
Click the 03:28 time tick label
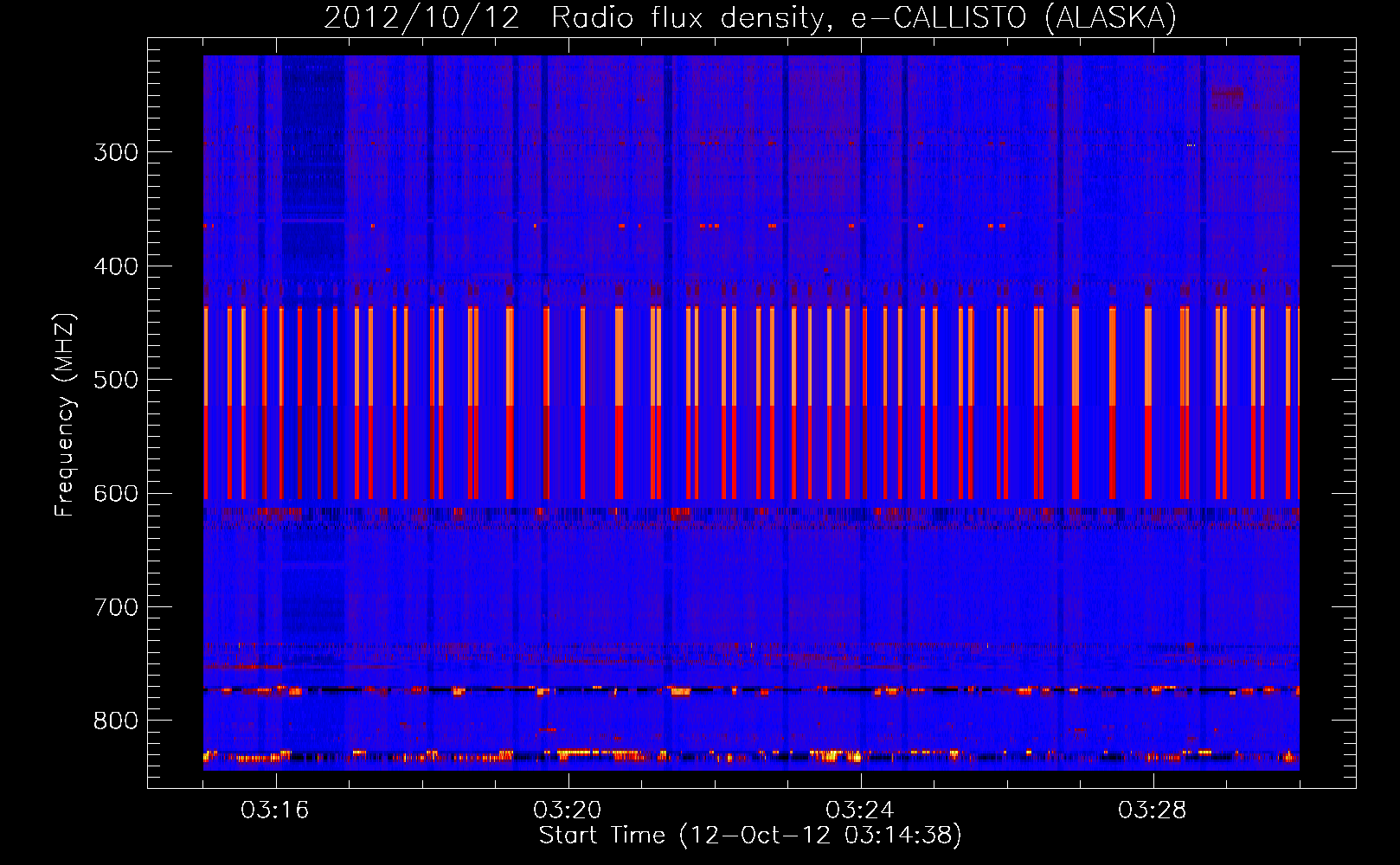coord(1153,811)
